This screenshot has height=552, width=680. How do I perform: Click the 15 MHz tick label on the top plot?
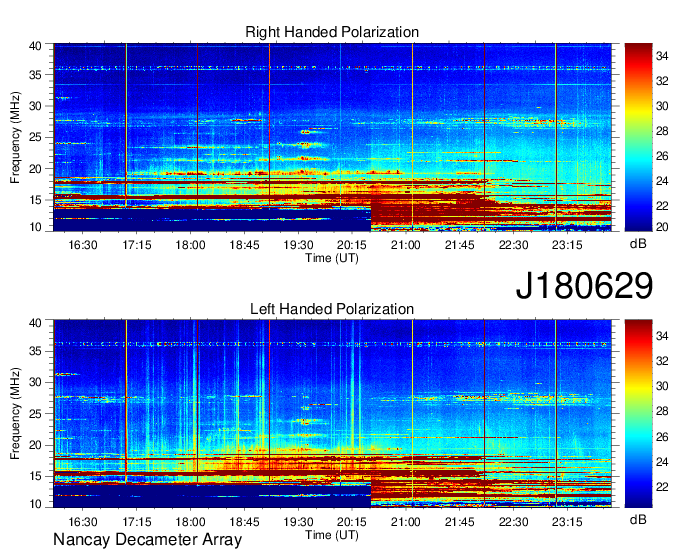(36, 200)
